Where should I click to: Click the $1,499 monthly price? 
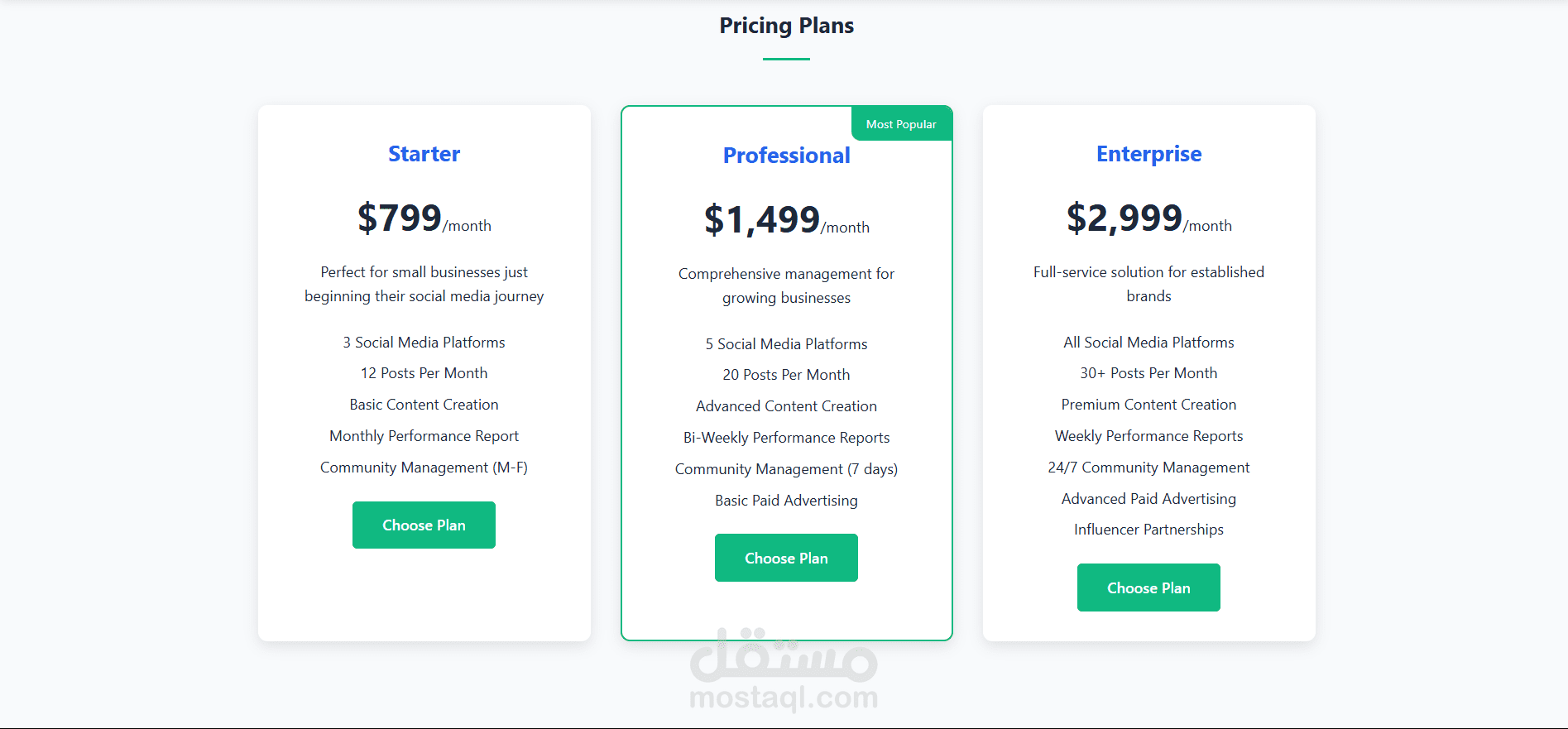pyautogui.click(x=762, y=220)
